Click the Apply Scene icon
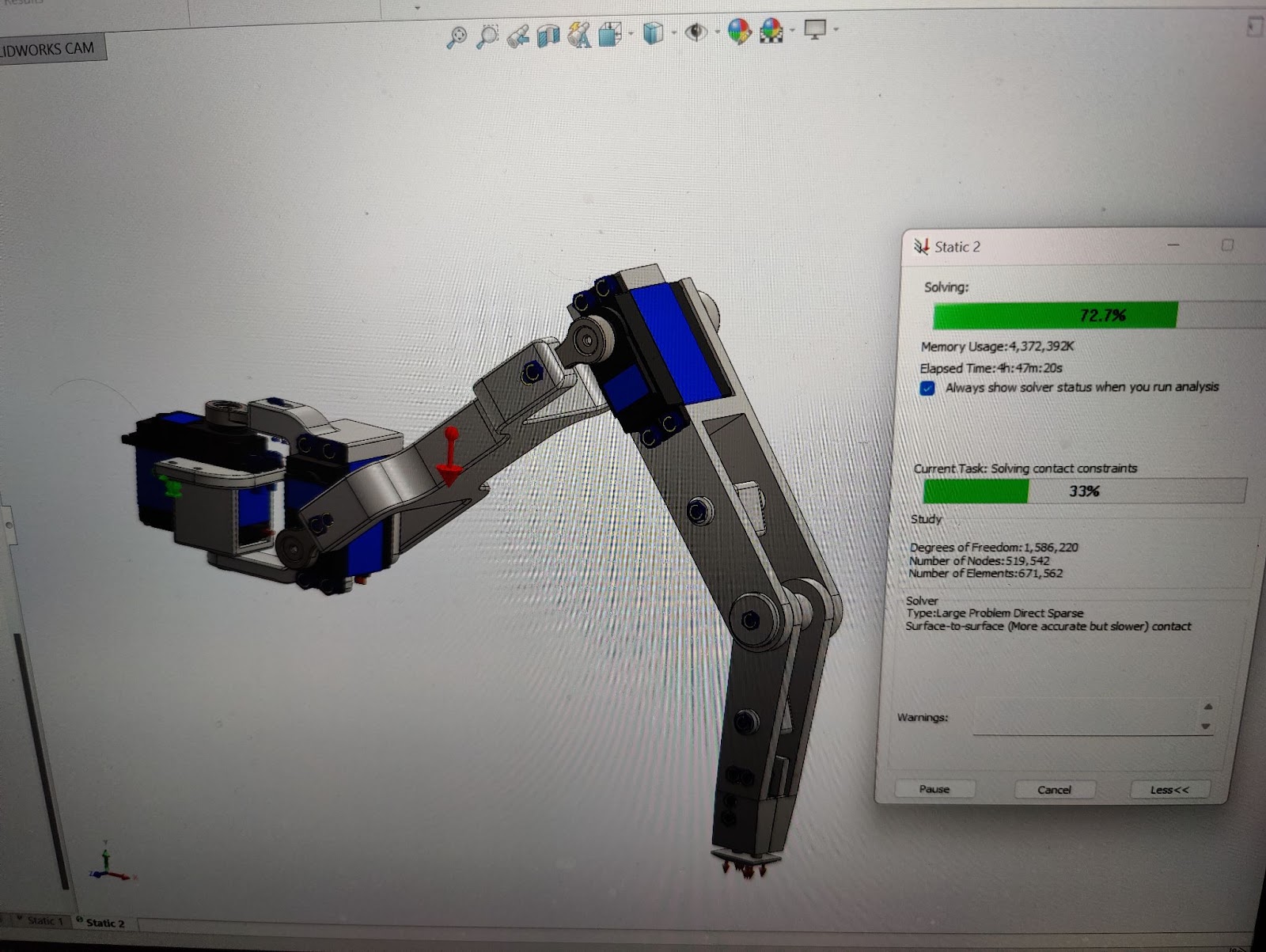 coord(771,32)
